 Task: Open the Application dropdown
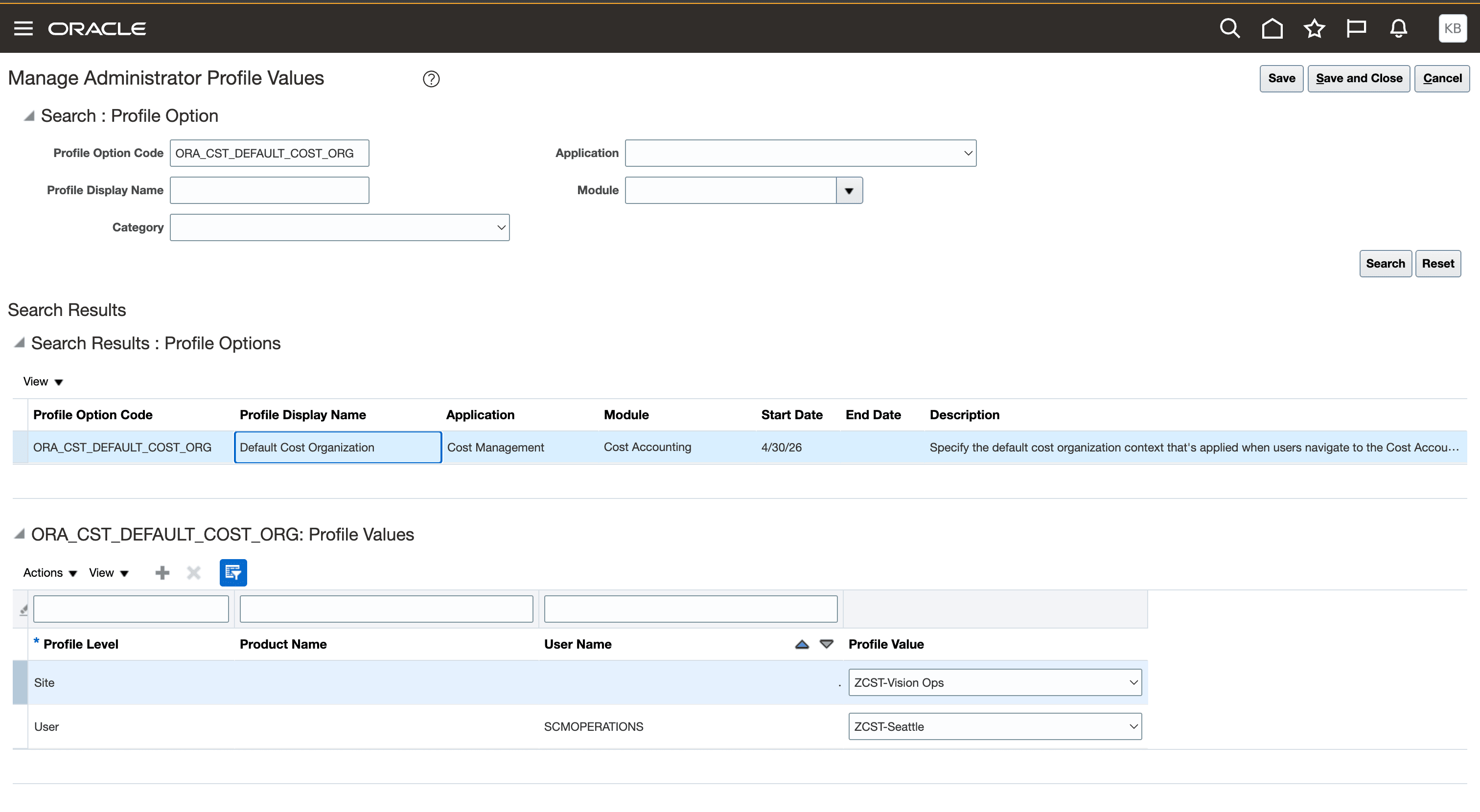[800, 153]
